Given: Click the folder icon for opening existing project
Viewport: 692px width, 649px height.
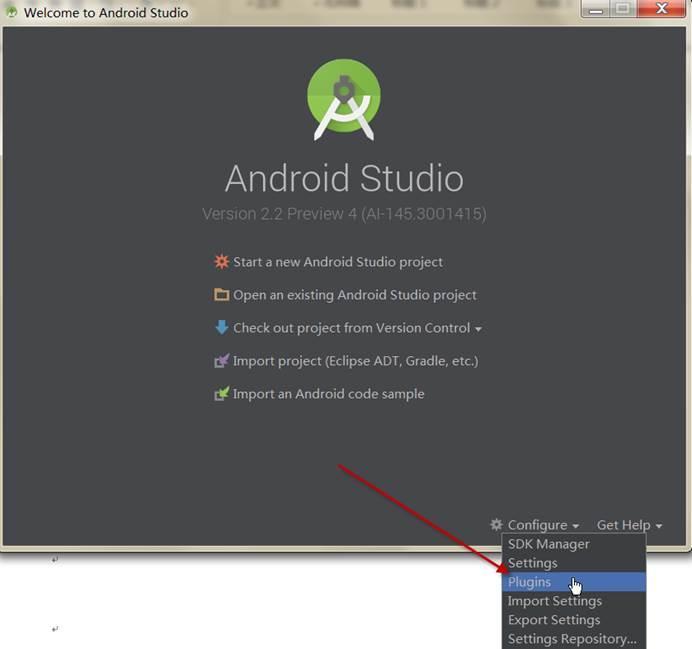Looking at the screenshot, I should (x=222, y=294).
